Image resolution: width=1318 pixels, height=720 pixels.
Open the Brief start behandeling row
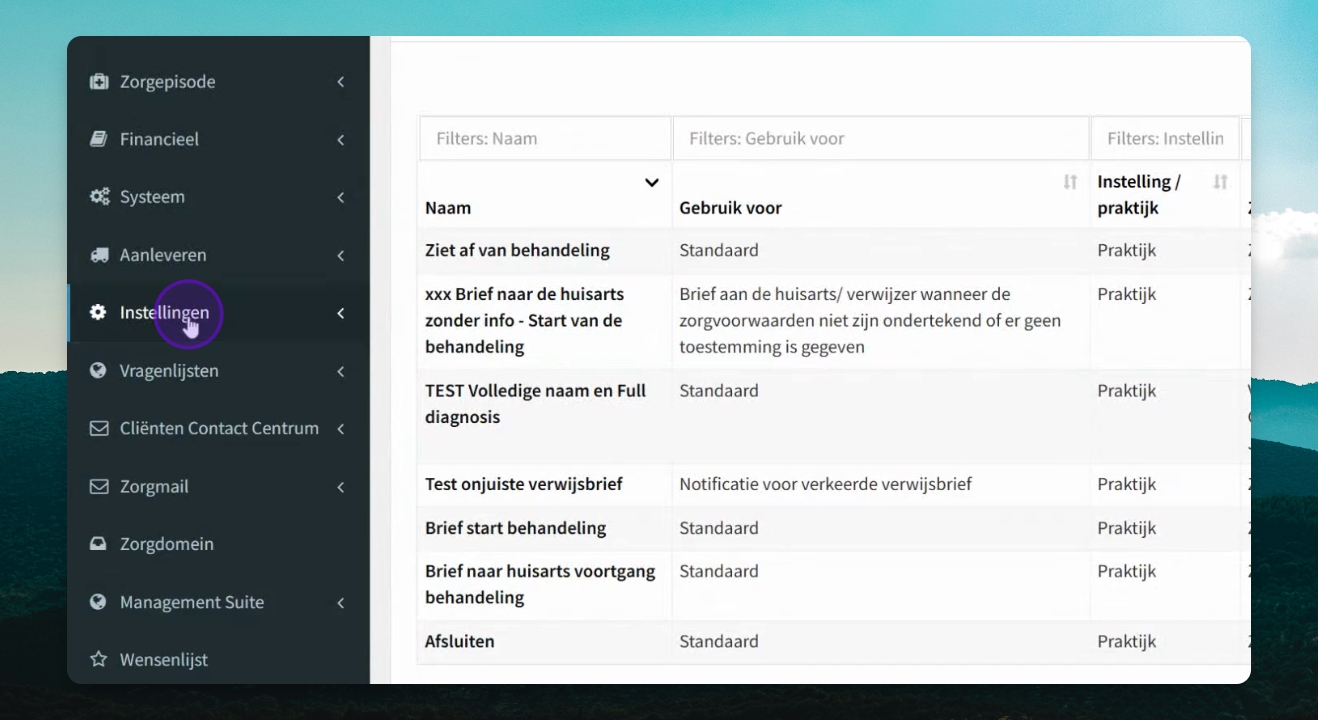click(834, 528)
